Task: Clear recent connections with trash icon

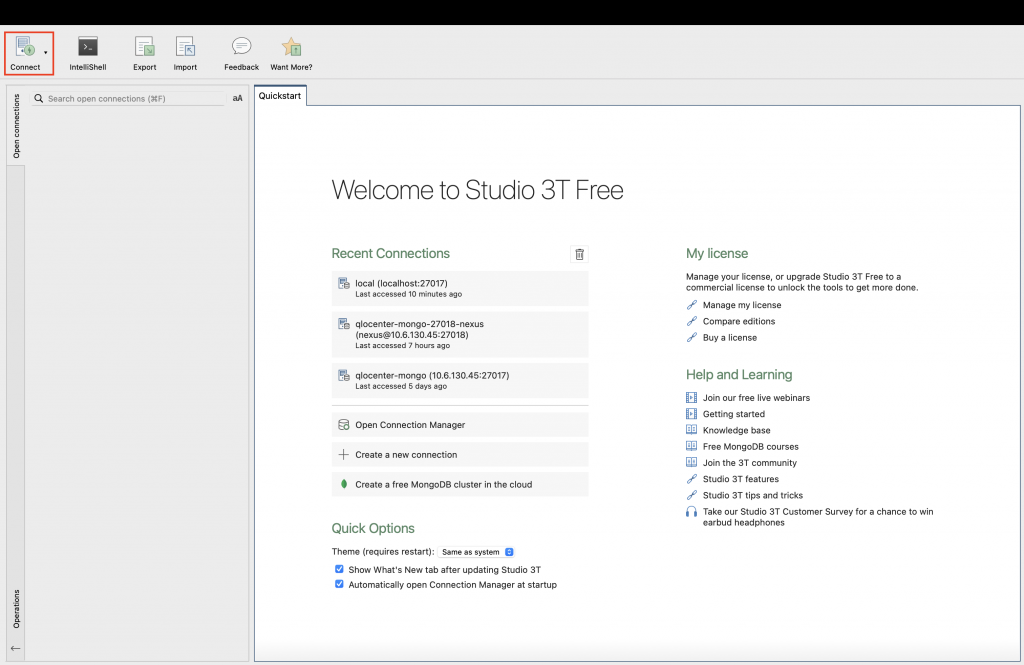Action: [579, 254]
